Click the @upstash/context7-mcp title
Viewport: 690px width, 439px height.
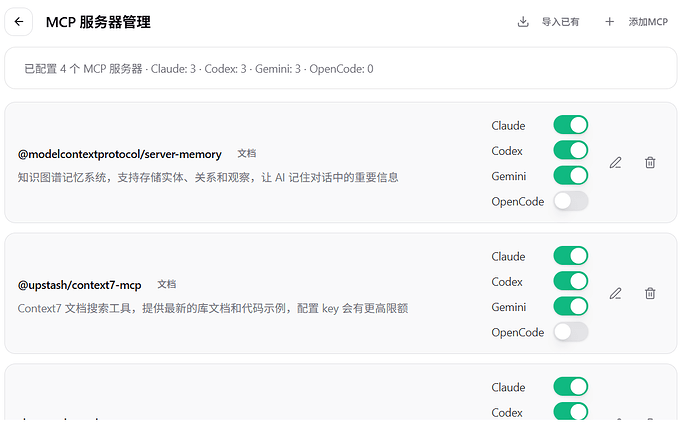(80, 285)
